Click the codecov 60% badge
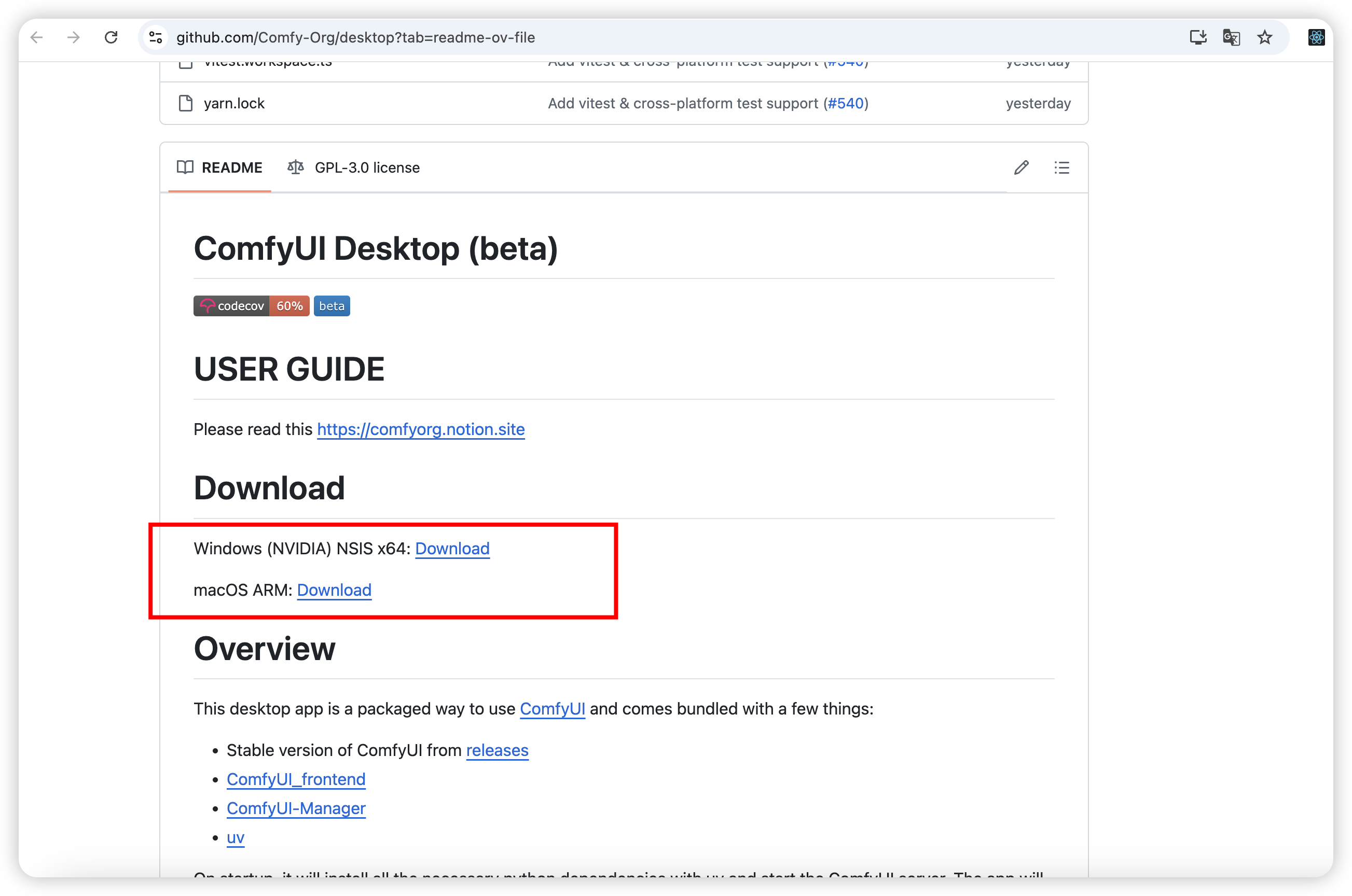This screenshot has width=1352, height=896. [x=251, y=306]
